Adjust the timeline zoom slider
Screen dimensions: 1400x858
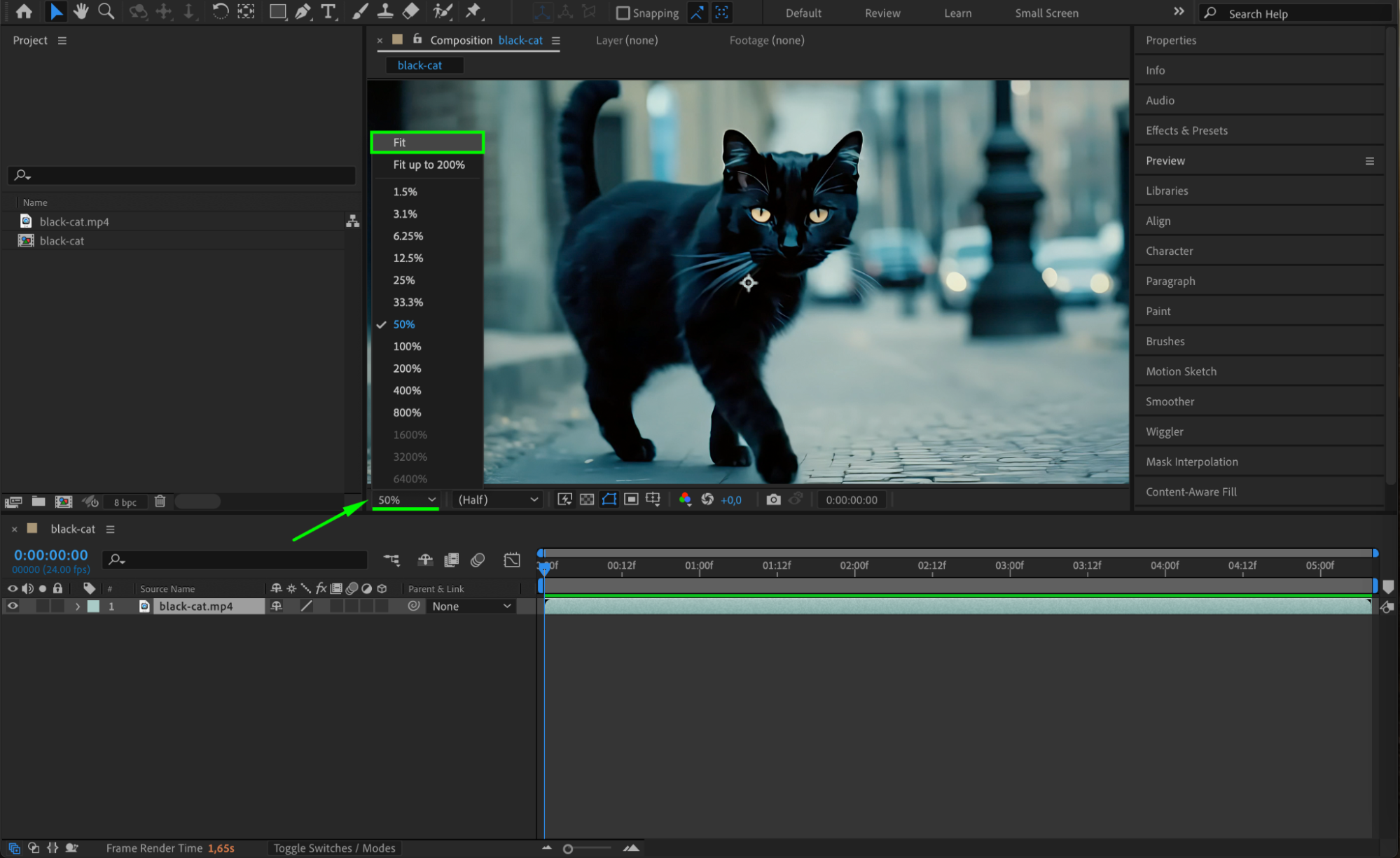[x=568, y=848]
